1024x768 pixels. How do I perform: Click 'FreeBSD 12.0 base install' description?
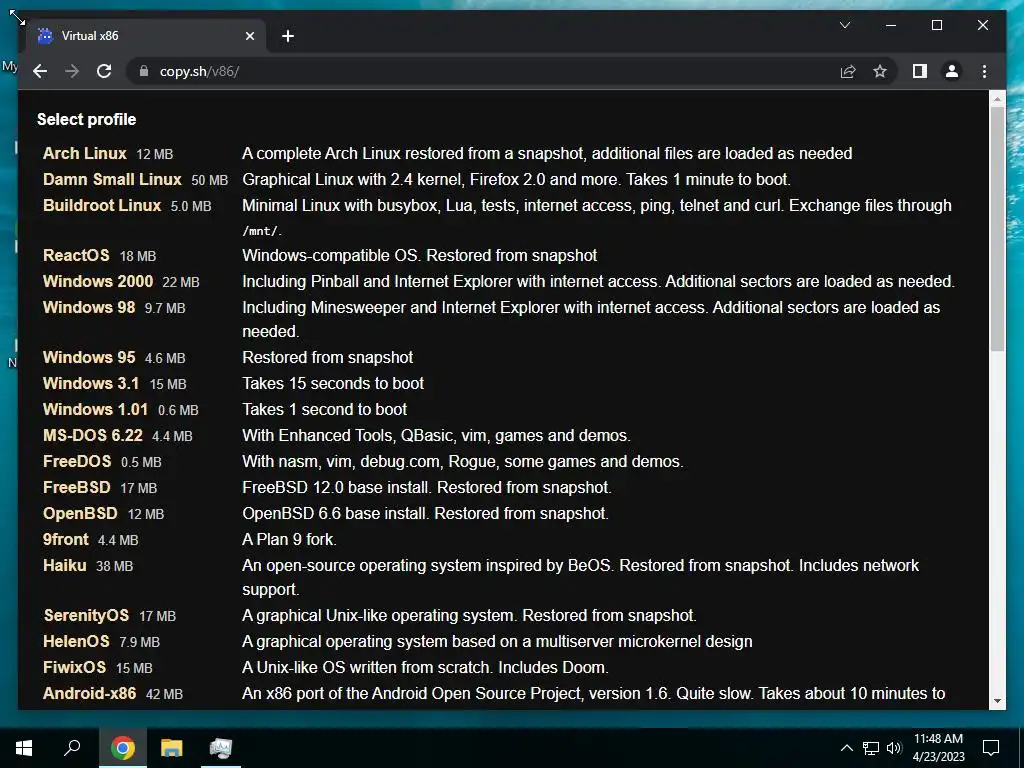click(x=427, y=488)
